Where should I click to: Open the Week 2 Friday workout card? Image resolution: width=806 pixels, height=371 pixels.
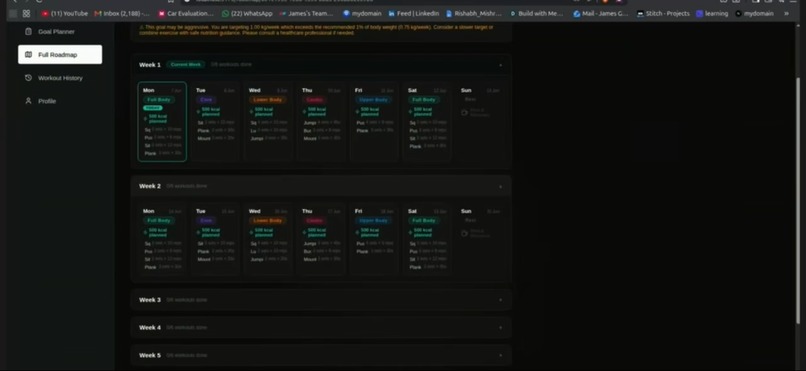point(374,239)
